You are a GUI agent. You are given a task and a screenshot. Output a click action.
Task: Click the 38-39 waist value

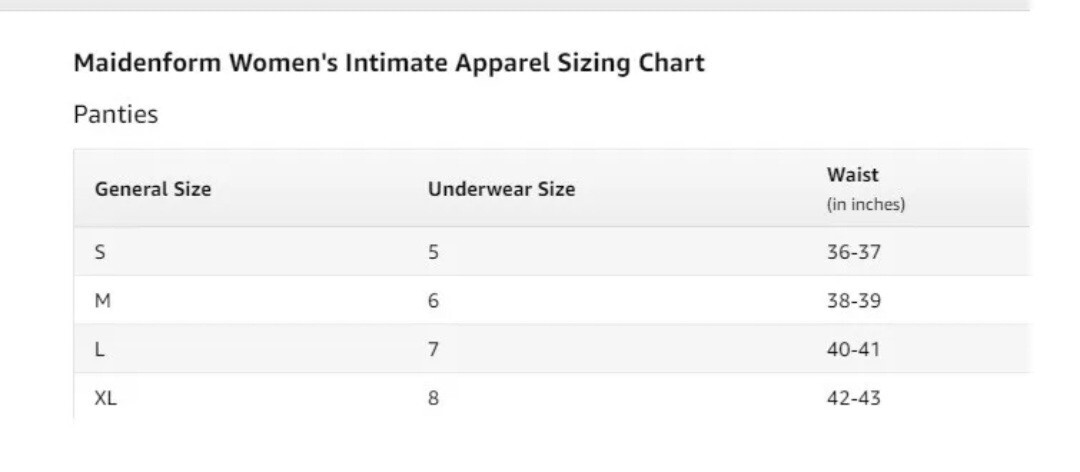click(x=854, y=301)
